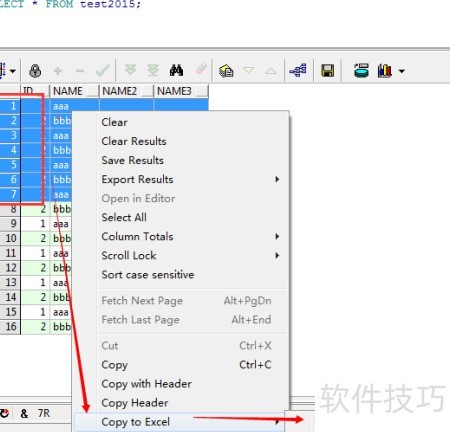This screenshot has height=432, width=450.
Task: Click the teal database export icon
Action: (x=361, y=71)
